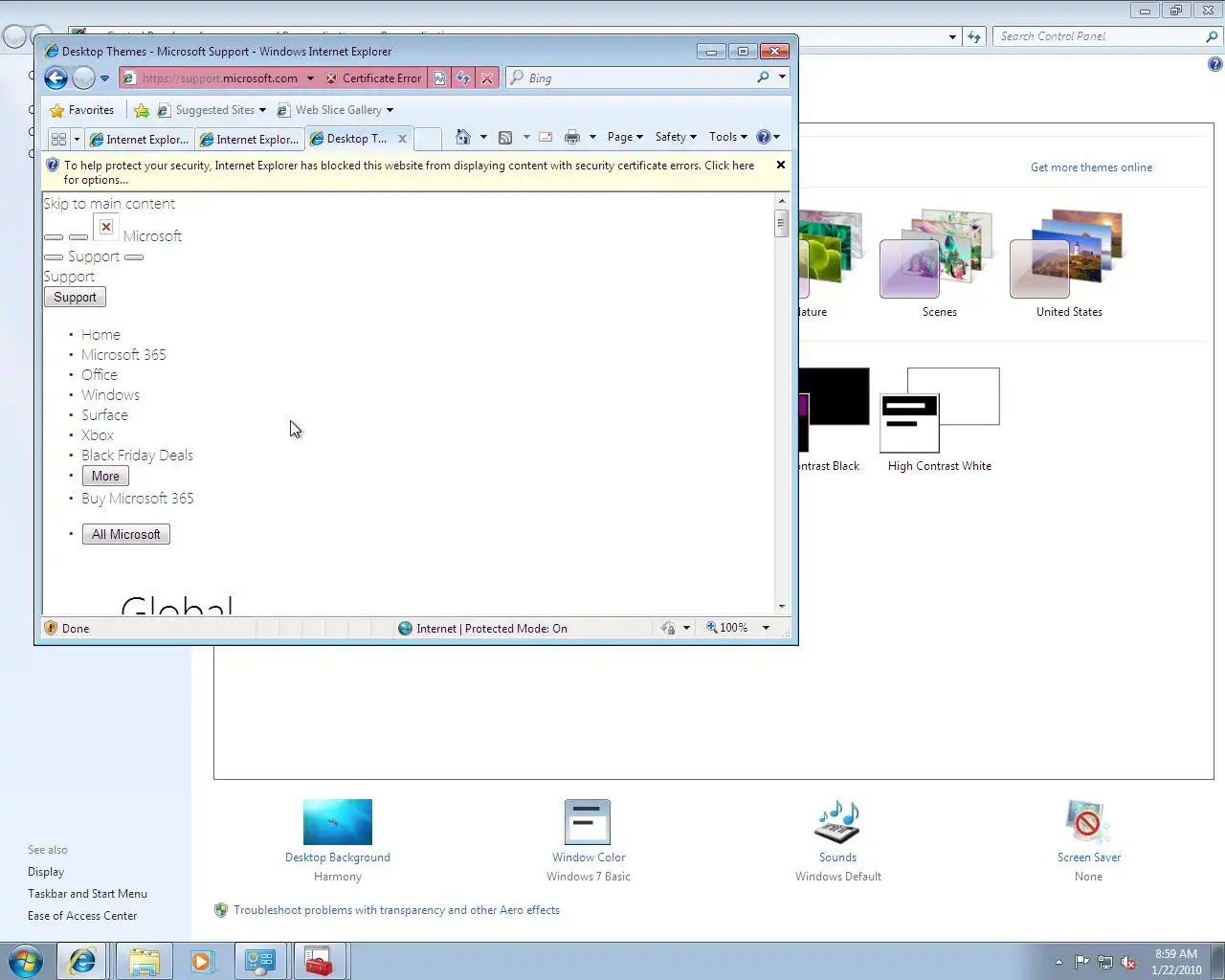Click the RSS Feeds icon

[505, 137]
